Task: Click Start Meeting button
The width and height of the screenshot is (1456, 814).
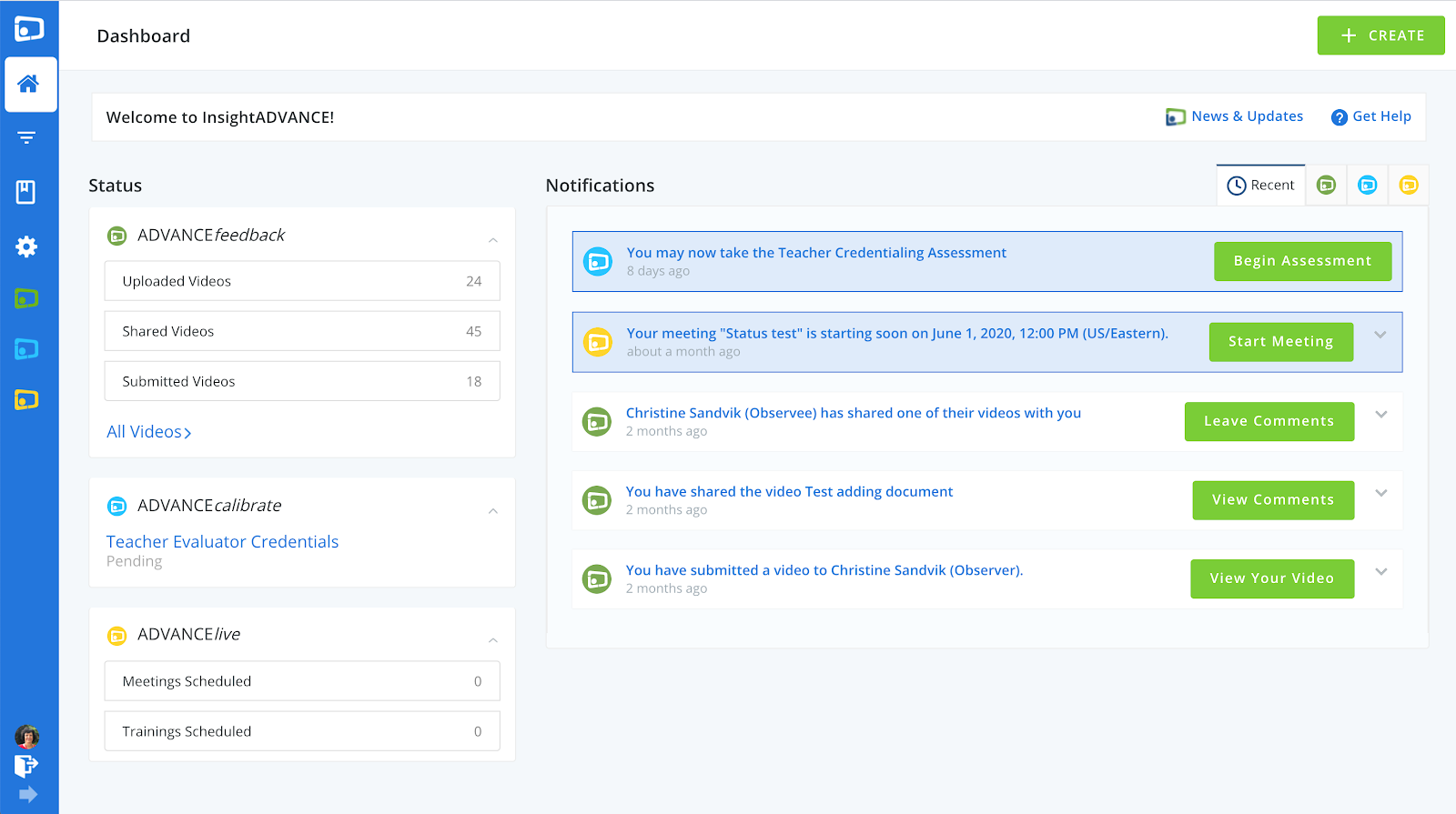Action: (x=1280, y=342)
